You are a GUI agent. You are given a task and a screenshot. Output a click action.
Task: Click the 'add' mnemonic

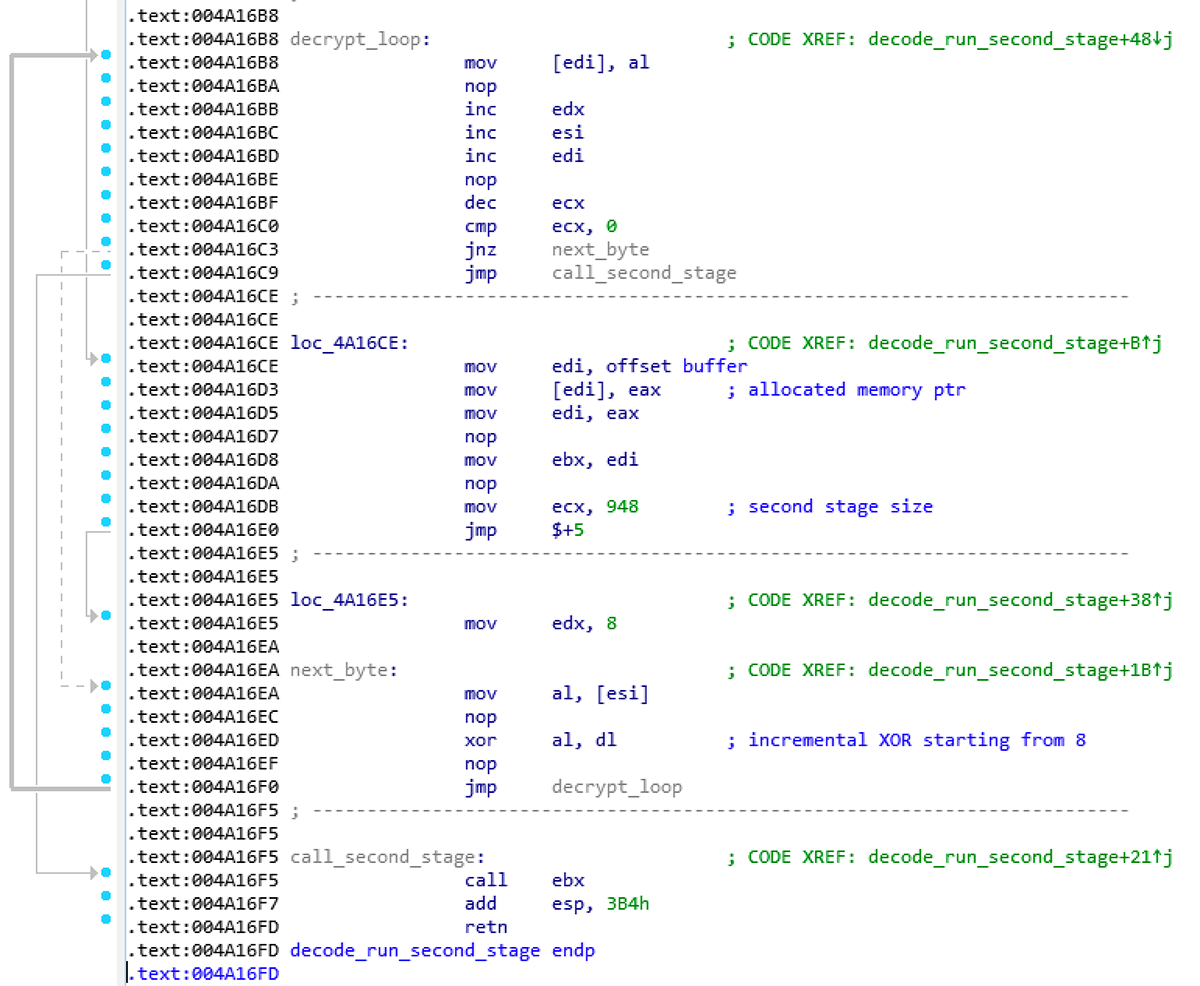[x=480, y=904]
